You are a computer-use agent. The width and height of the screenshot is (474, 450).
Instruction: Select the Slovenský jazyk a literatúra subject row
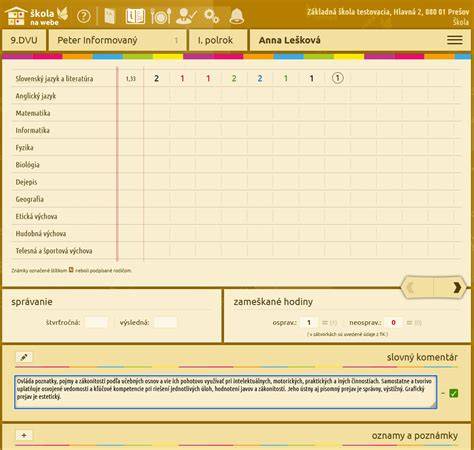[237, 79]
